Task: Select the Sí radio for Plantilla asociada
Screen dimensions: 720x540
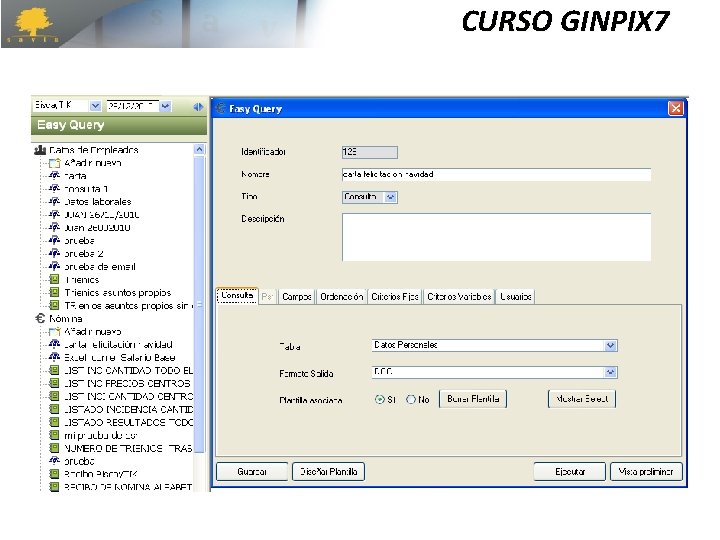Action: (x=379, y=399)
